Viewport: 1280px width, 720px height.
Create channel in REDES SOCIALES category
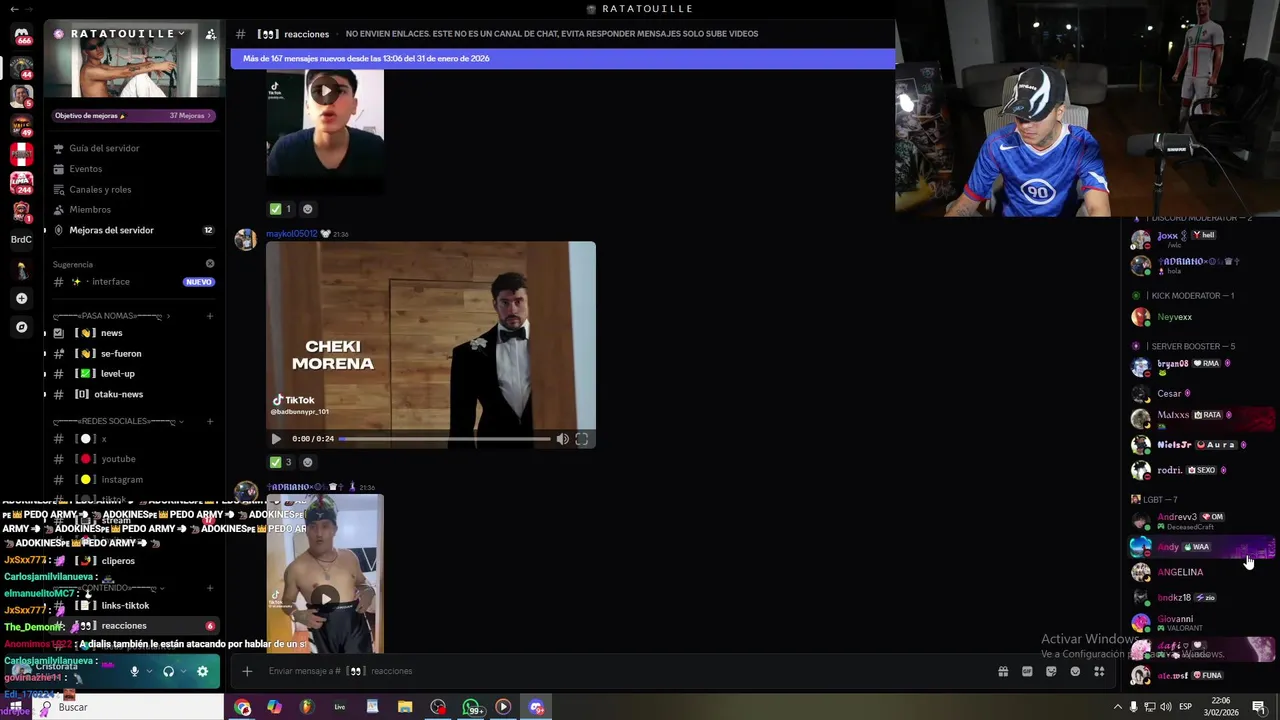pyautogui.click(x=210, y=421)
